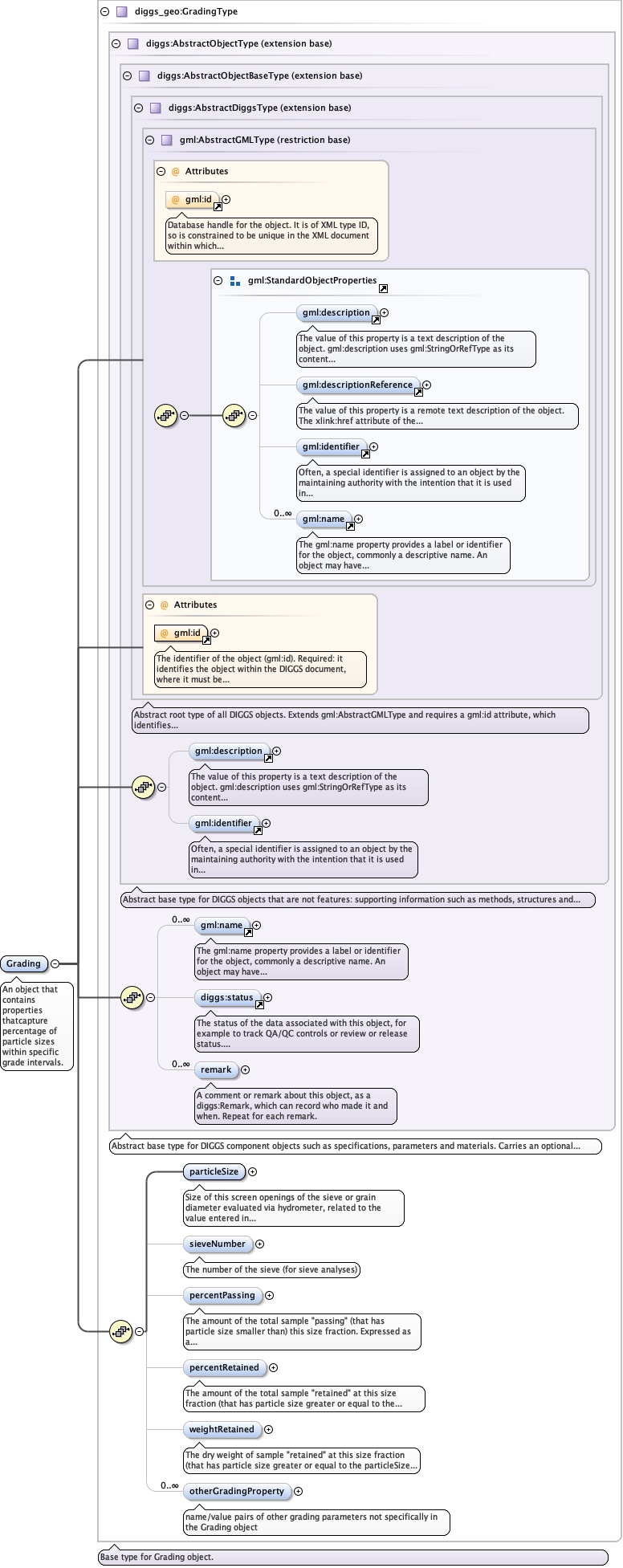
Task: Click the diggs:AbstractObjectType type icon
Action: (x=133, y=44)
